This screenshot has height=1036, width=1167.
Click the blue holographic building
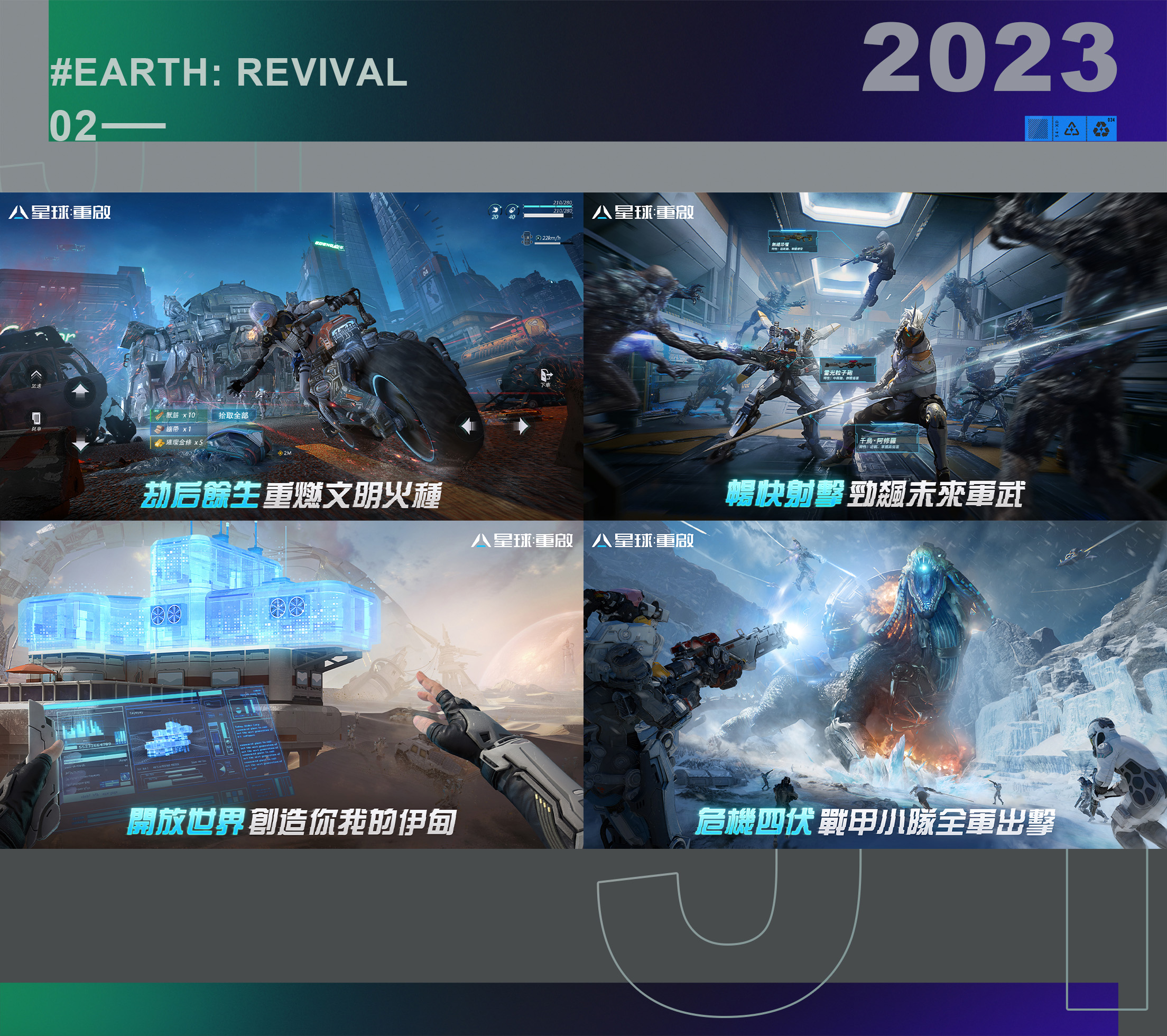pyautogui.click(x=199, y=594)
